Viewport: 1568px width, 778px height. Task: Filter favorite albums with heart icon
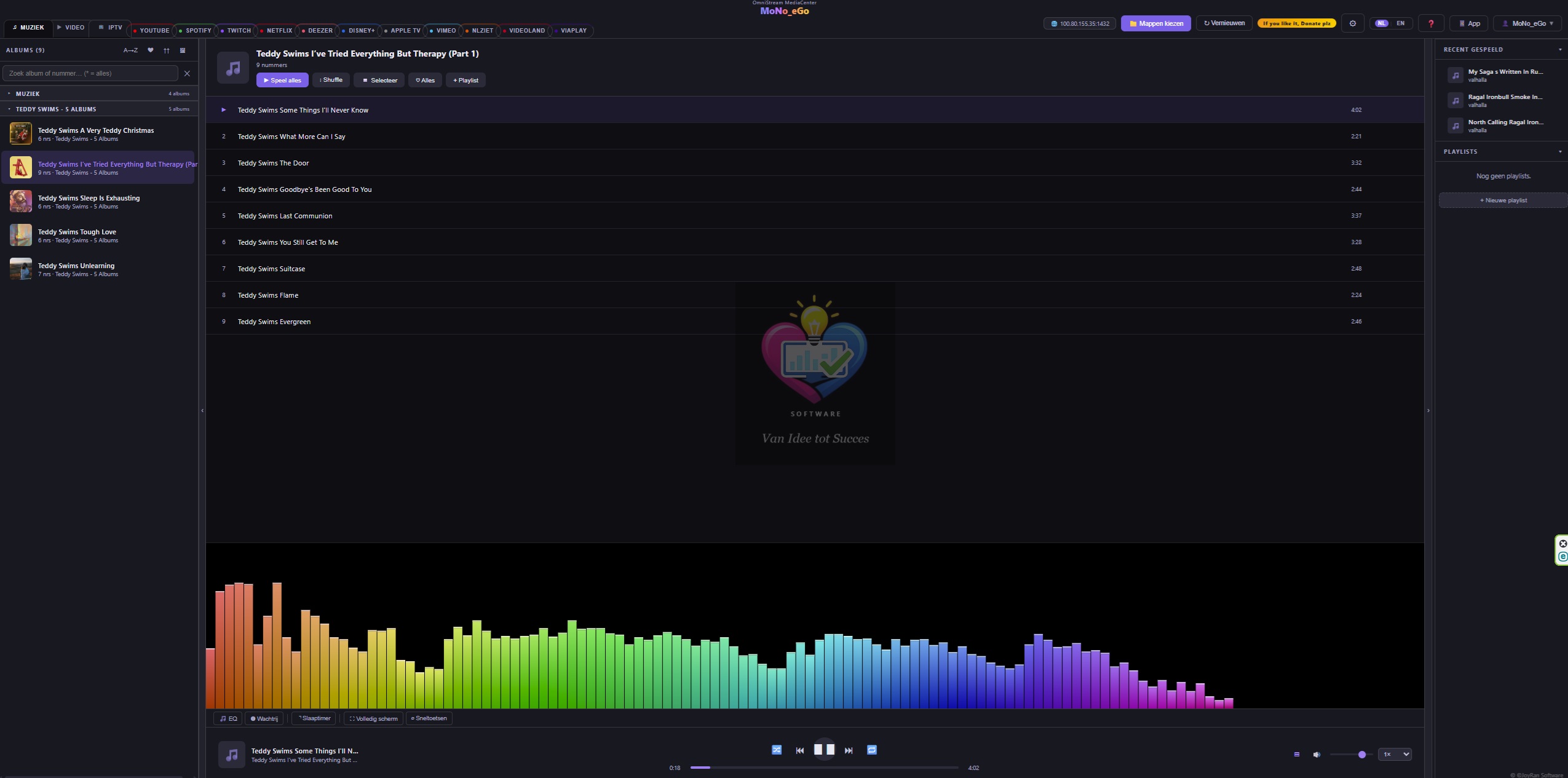click(151, 50)
